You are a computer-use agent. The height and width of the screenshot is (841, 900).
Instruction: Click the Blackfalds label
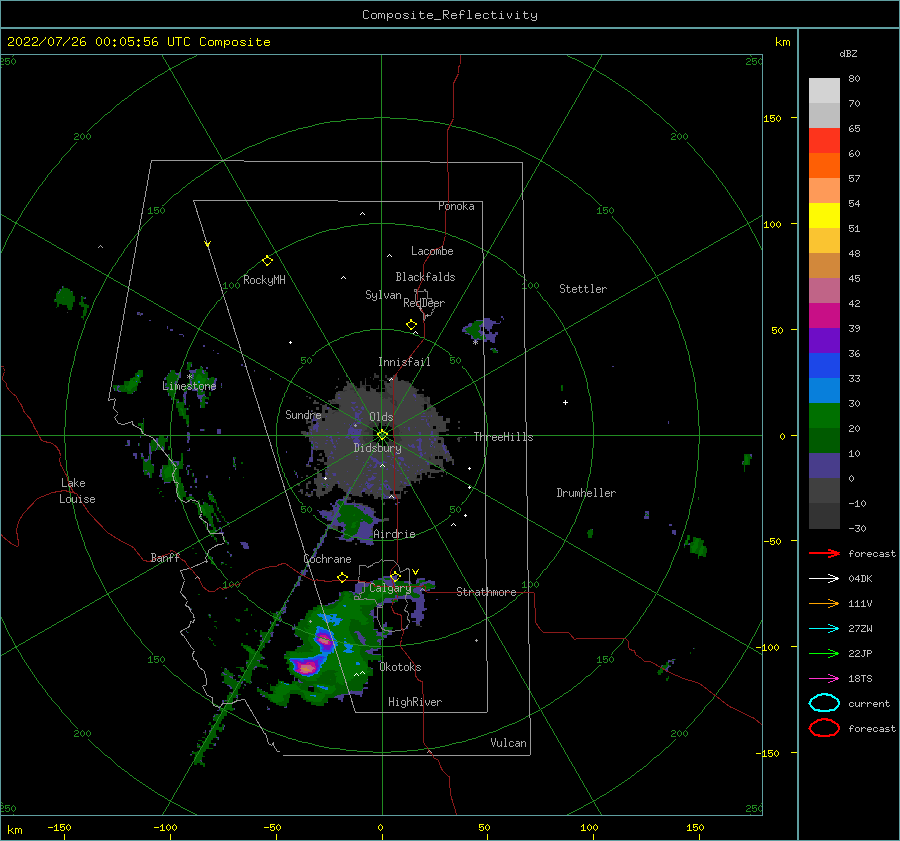click(x=425, y=277)
